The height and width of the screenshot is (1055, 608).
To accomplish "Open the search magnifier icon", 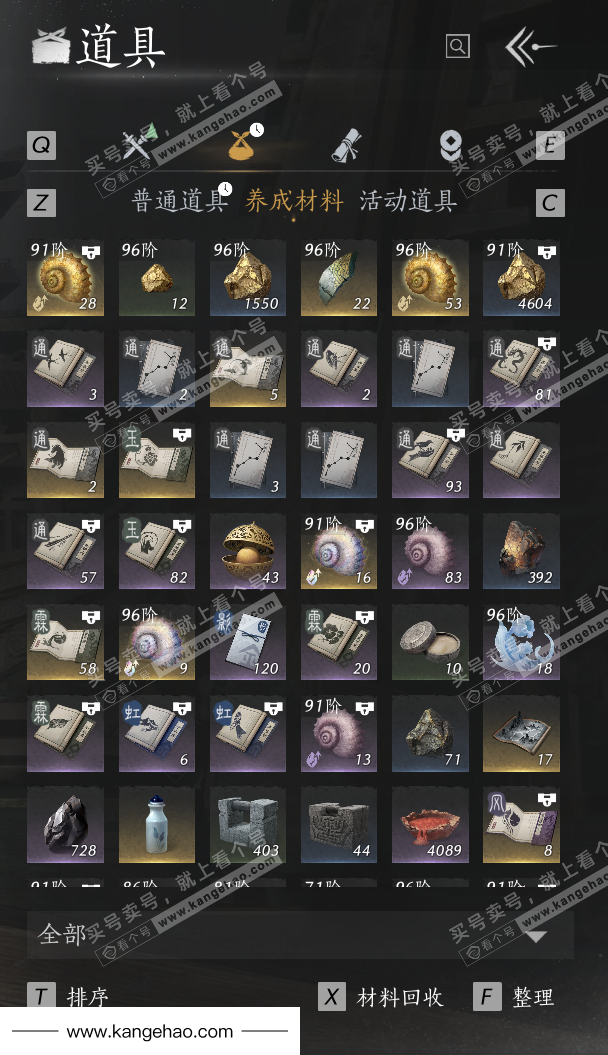I will pyautogui.click(x=457, y=46).
